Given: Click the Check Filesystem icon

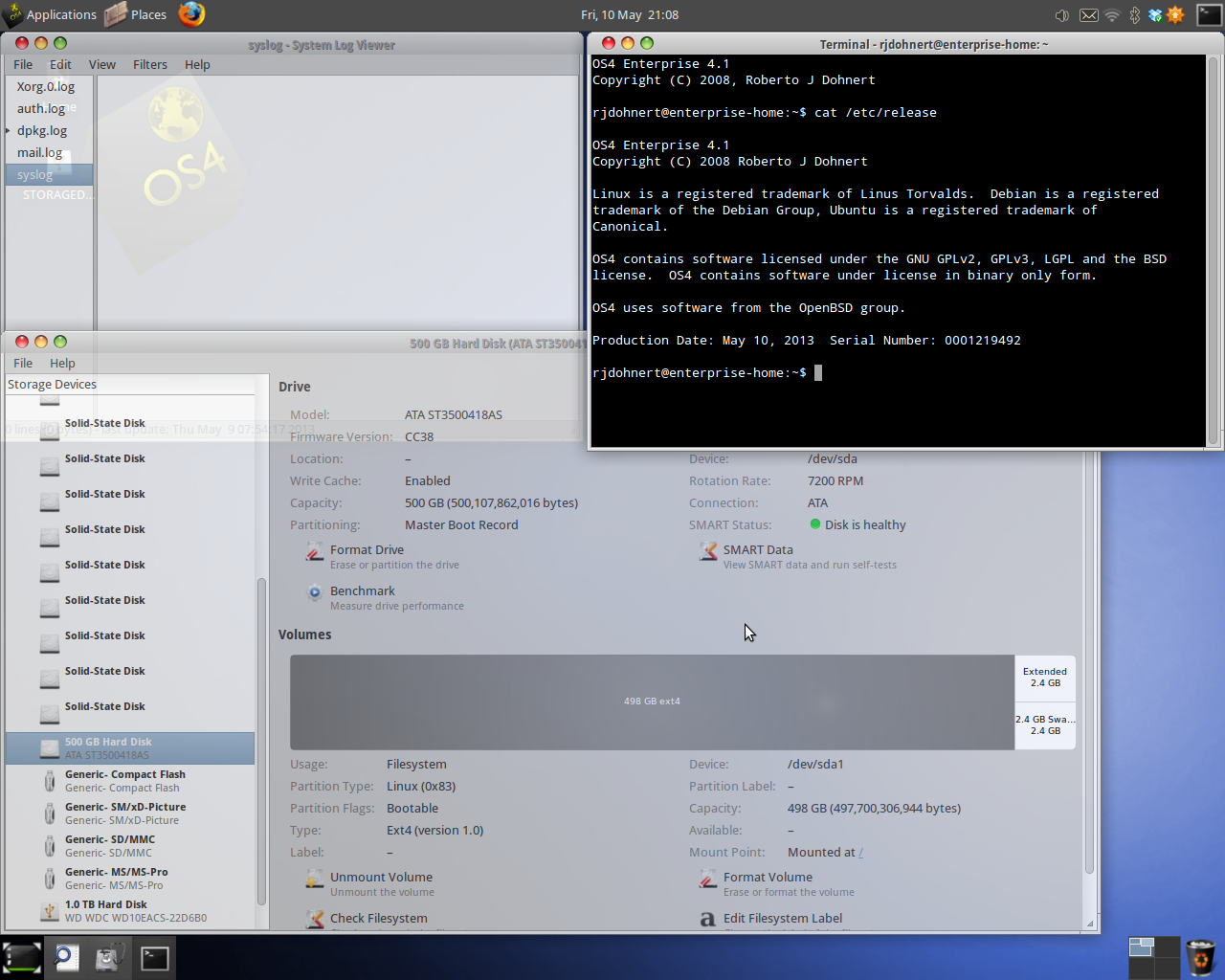Looking at the screenshot, I should 314,920.
